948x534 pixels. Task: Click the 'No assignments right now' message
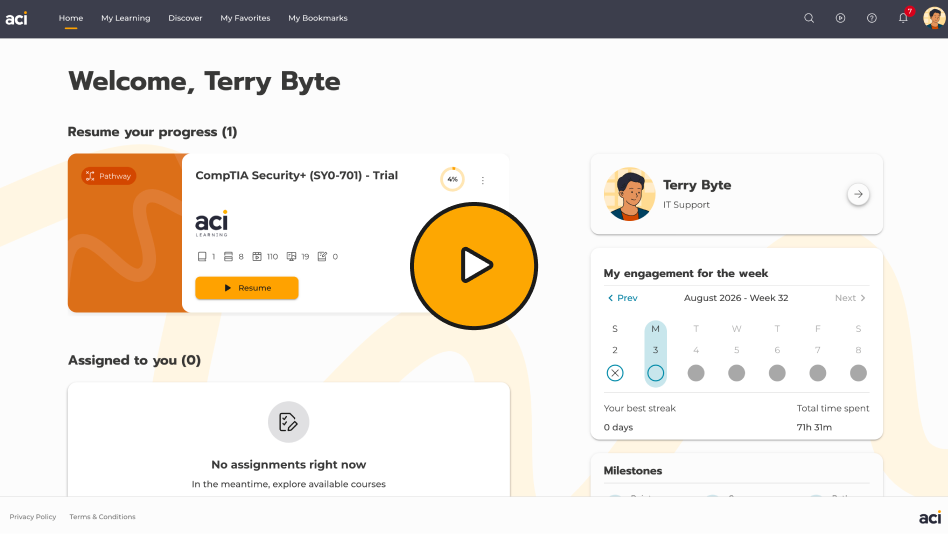point(288,464)
